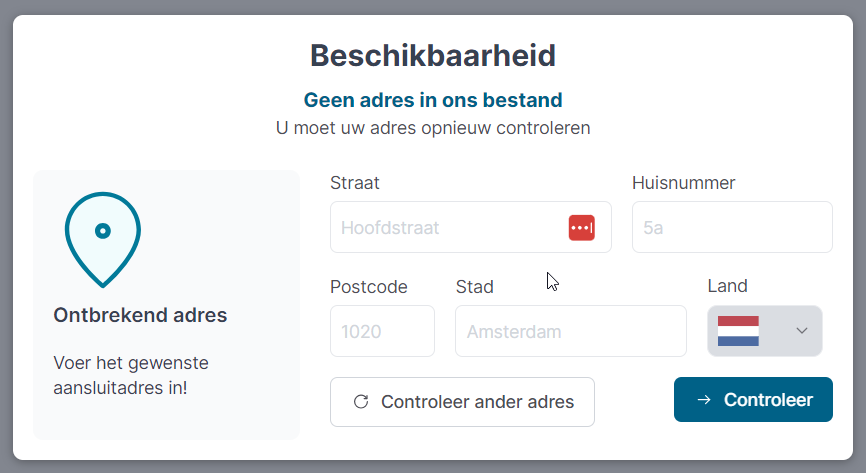866x473 pixels.
Task: Focus the Huisnummer input field
Action: pos(731,228)
